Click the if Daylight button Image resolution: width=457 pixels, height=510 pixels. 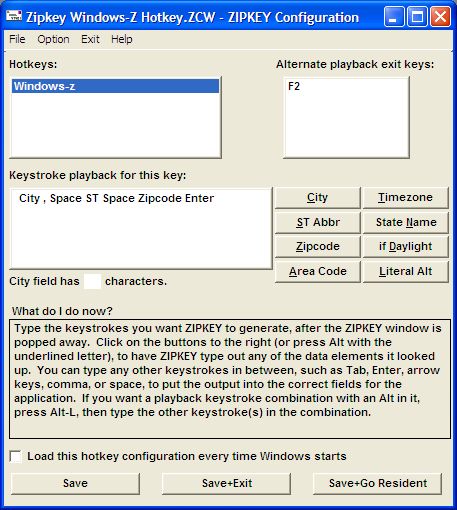(405, 247)
